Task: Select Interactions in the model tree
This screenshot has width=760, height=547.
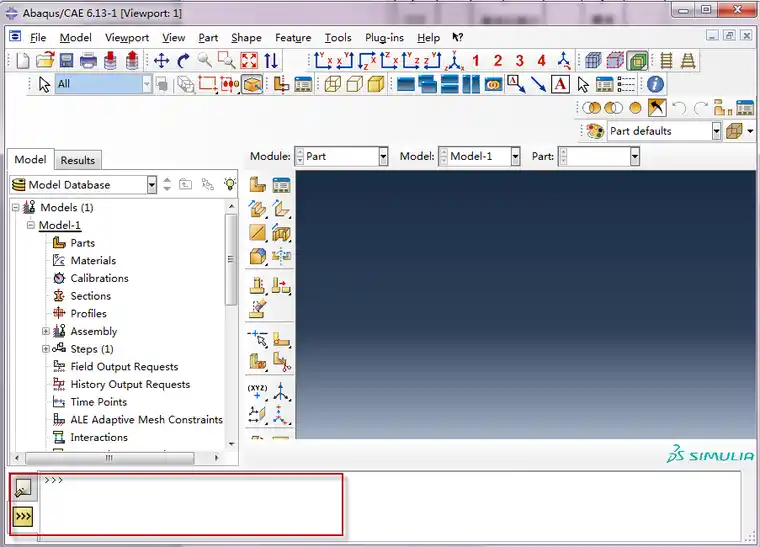Action: [99, 438]
